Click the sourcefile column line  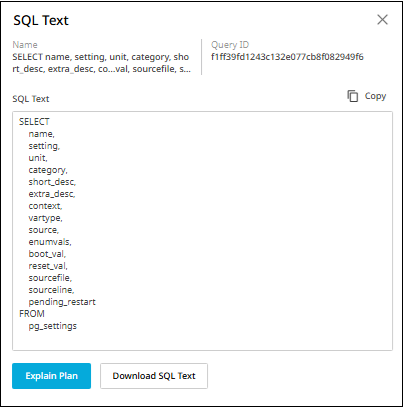[50, 278]
